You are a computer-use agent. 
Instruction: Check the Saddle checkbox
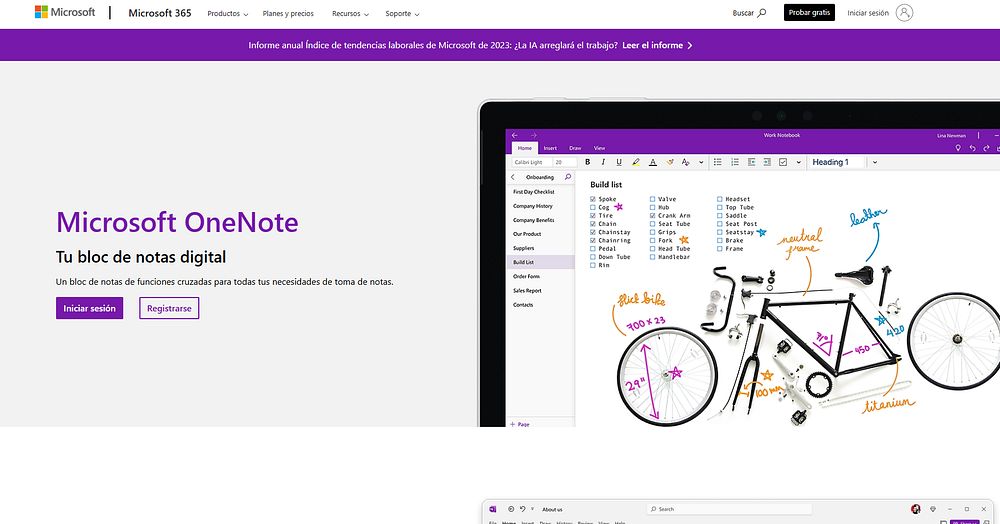(x=719, y=215)
